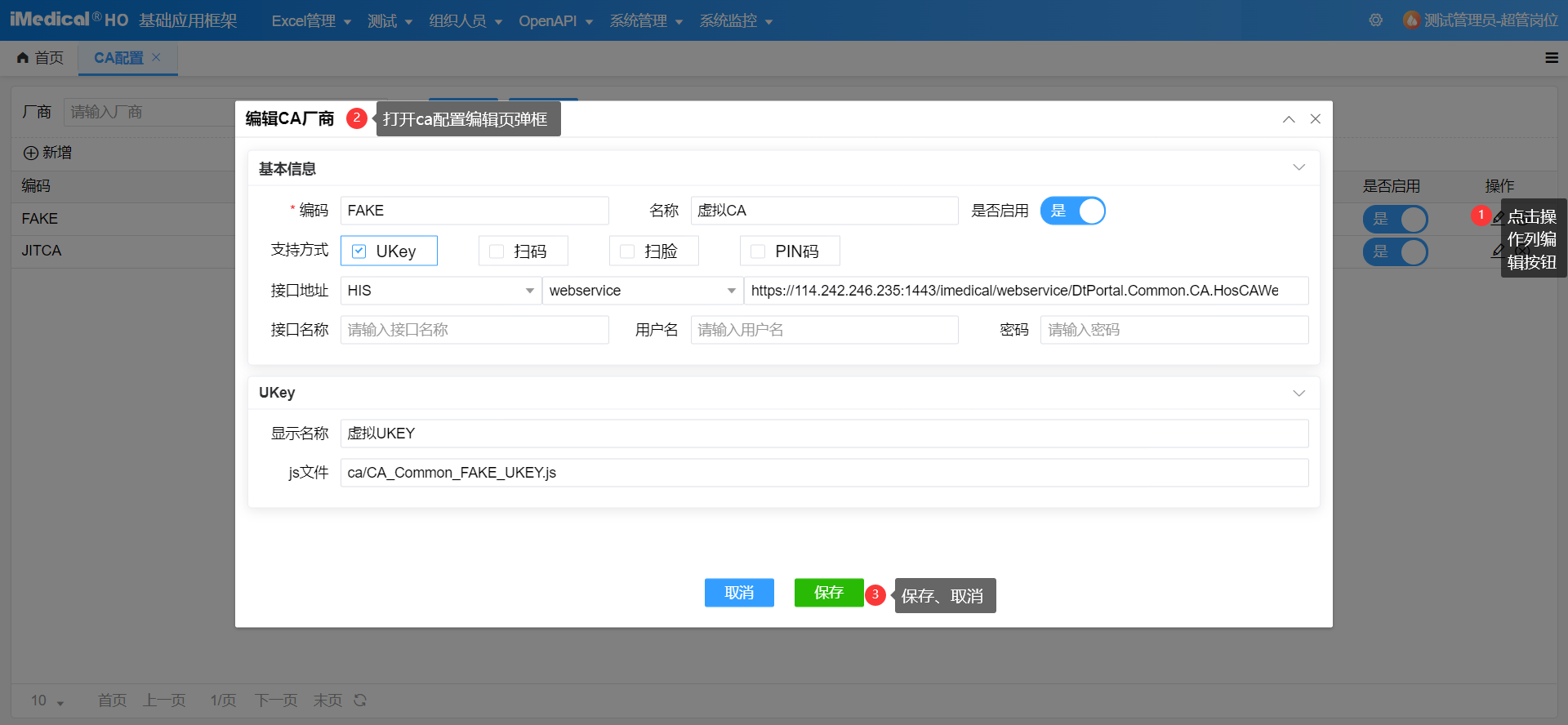Open the page size dropdown showing 10
This screenshot has height=725, width=1568.
pos(47,701)
